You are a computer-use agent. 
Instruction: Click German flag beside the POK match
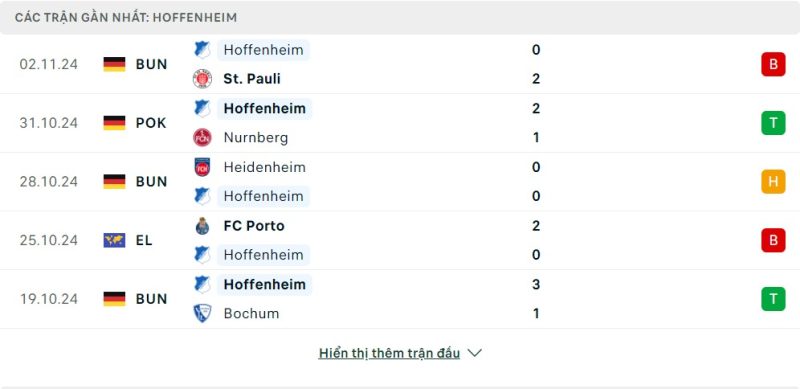[114, 123]
